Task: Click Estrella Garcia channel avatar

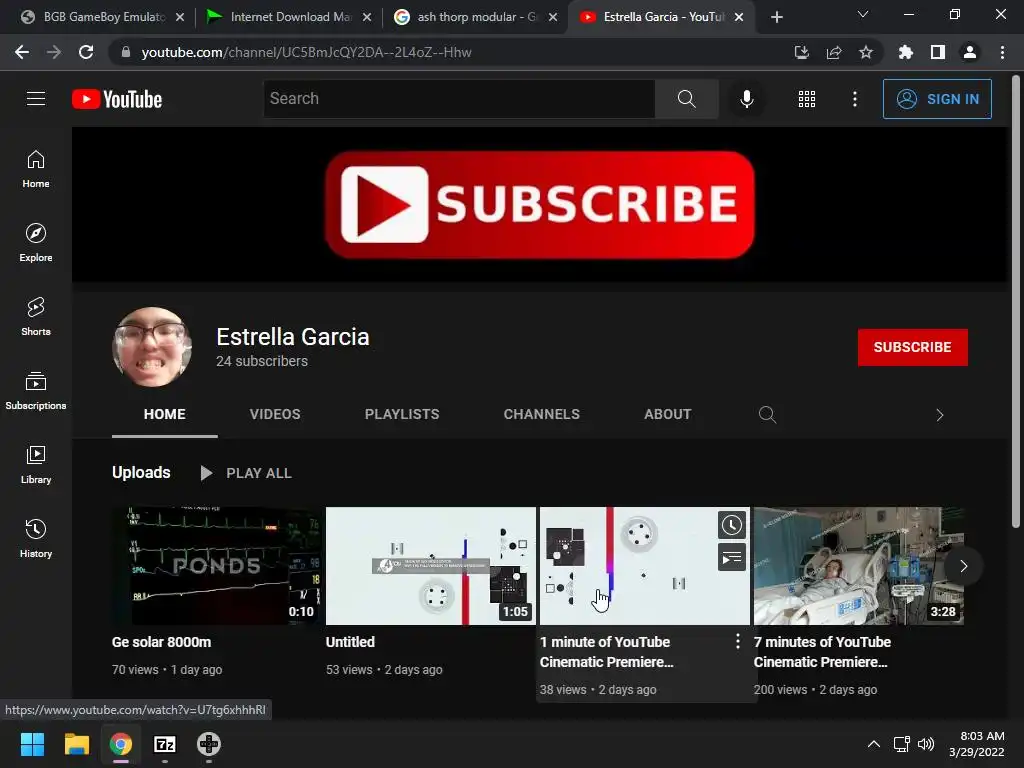Action: (x=152, y=347)
